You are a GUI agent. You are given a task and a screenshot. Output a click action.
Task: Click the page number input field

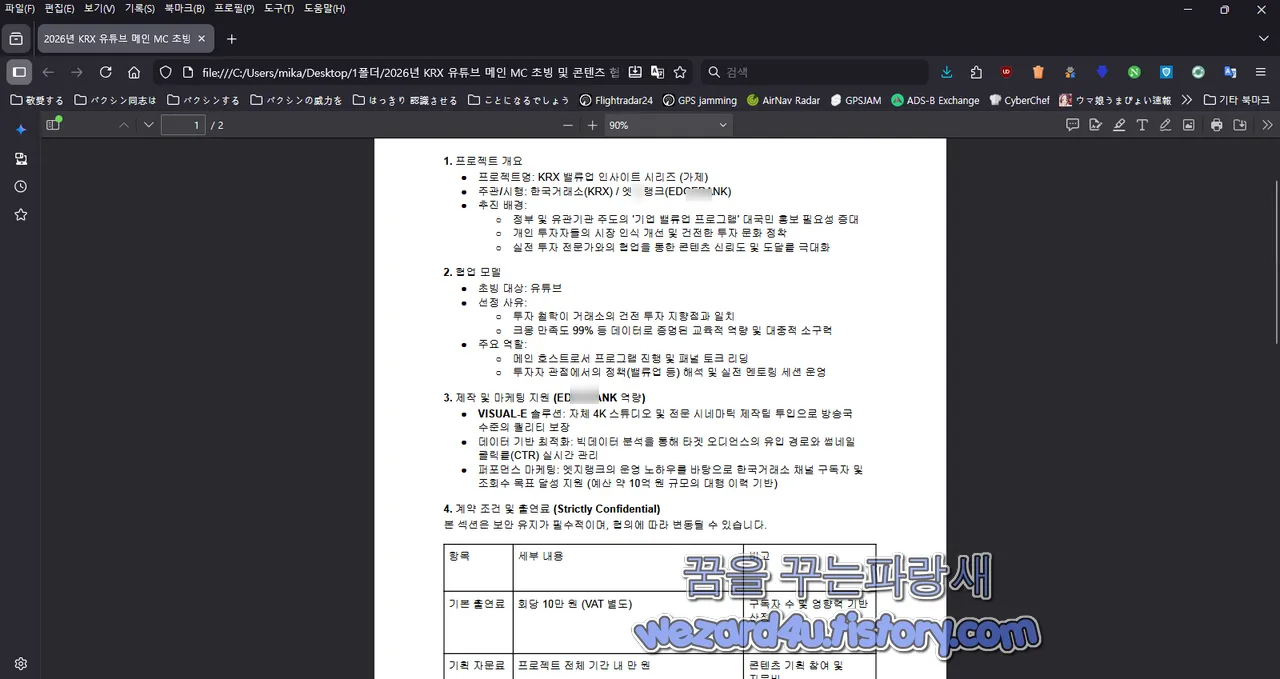tap(182, 124)
